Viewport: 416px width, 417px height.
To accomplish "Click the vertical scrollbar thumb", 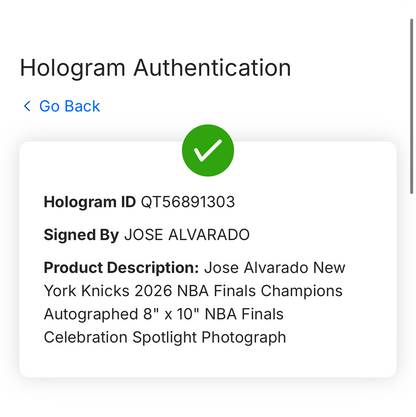I will point(411,106).
